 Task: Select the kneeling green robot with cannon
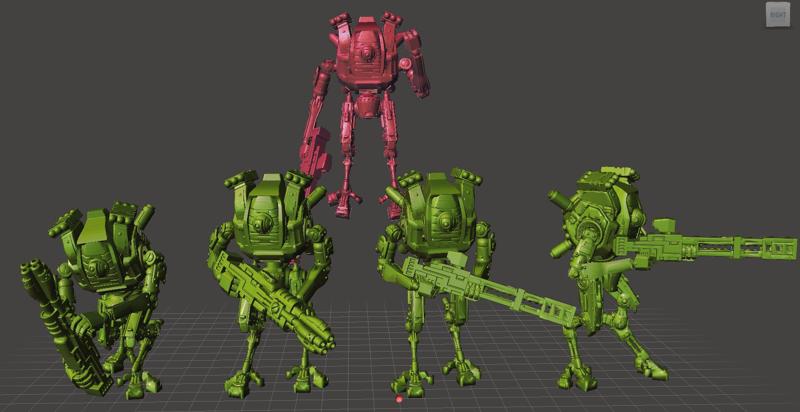pos(94,301)
